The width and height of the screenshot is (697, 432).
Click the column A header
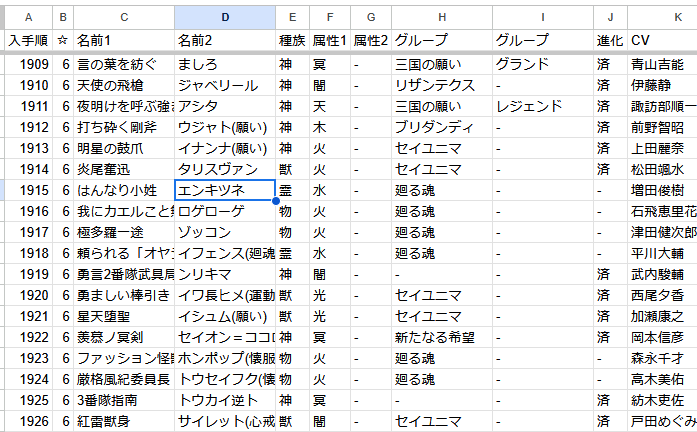point(27,17)
